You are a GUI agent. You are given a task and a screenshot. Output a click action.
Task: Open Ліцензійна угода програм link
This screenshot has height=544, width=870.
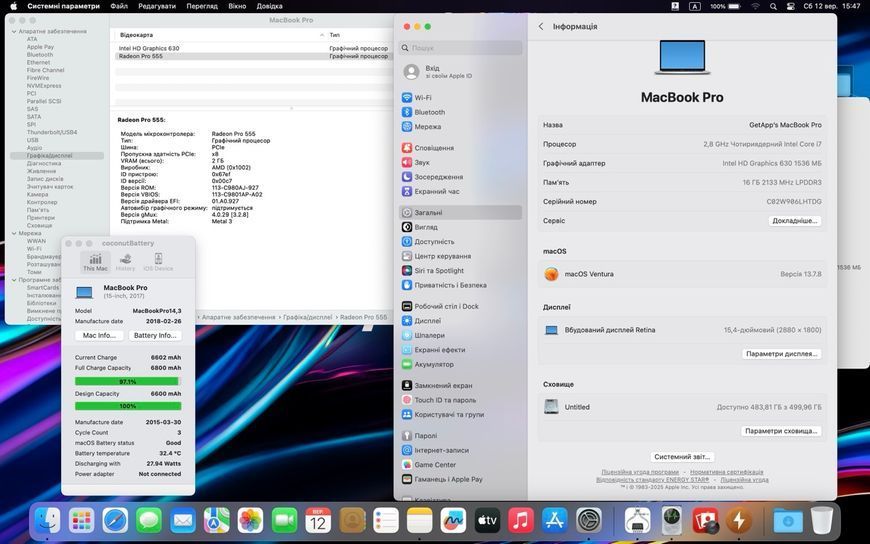(x=640, y=472)
